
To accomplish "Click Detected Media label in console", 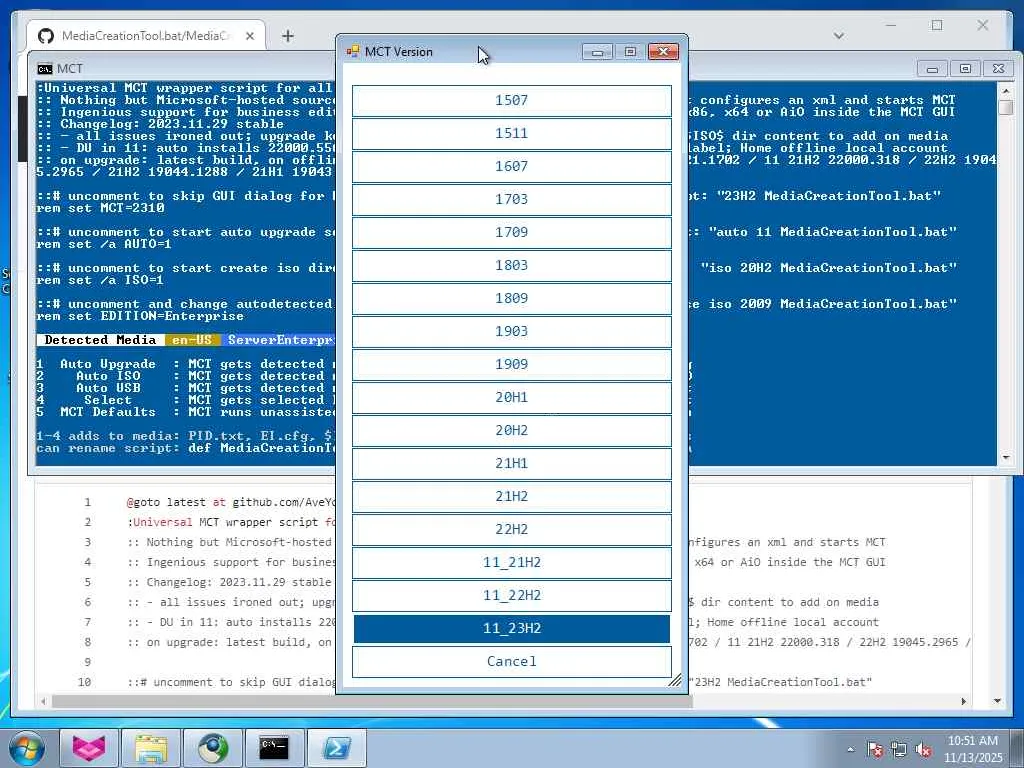I will (101, 340).
